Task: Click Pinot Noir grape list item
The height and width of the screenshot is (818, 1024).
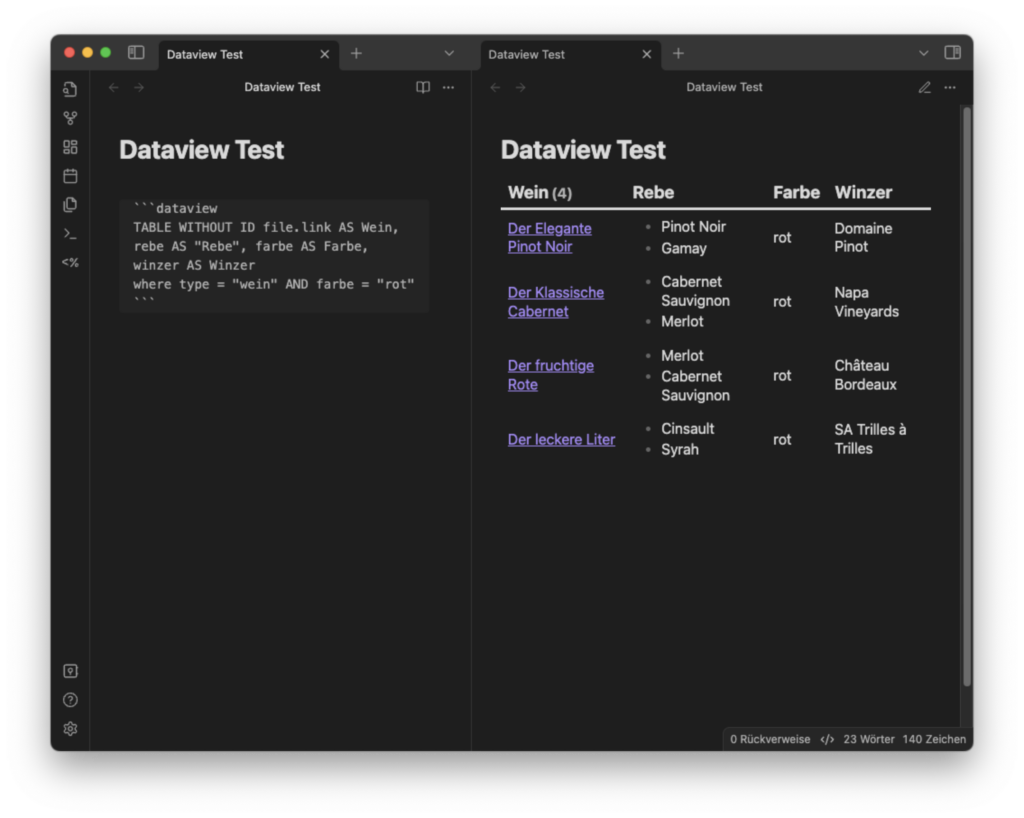Action: 694,227
